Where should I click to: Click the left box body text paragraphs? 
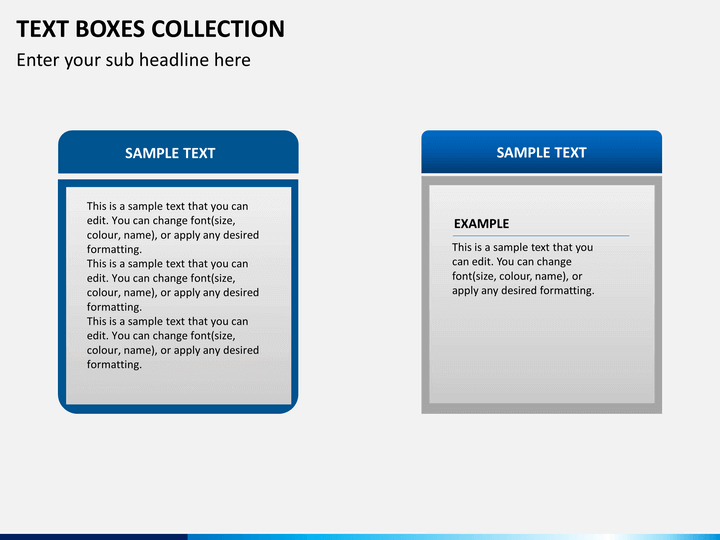click(x=173, y=285)
